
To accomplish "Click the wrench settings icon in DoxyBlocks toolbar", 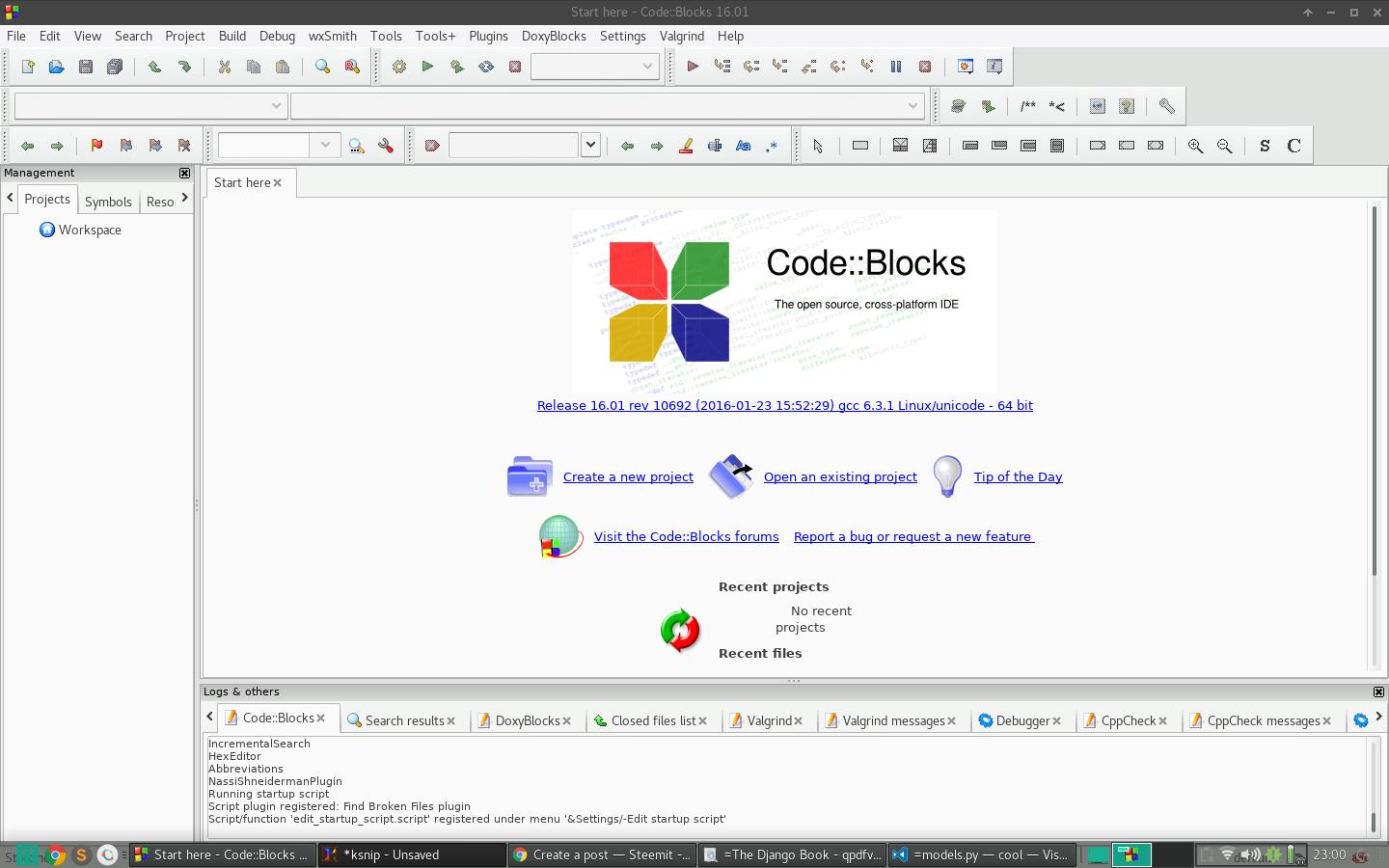I will 1166,106.
